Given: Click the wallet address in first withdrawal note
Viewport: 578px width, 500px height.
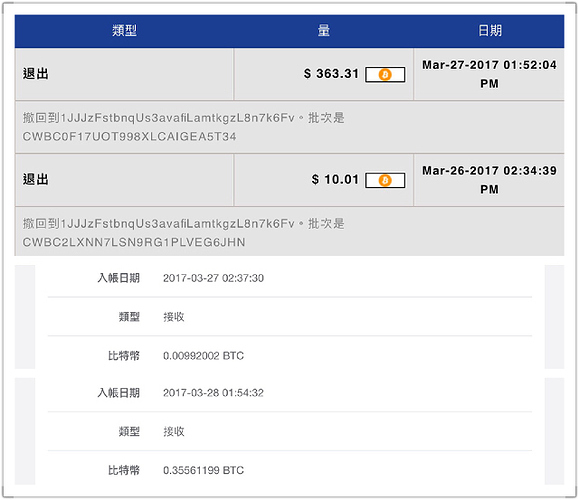Looking at the screenshot, I should click(177, 118).
